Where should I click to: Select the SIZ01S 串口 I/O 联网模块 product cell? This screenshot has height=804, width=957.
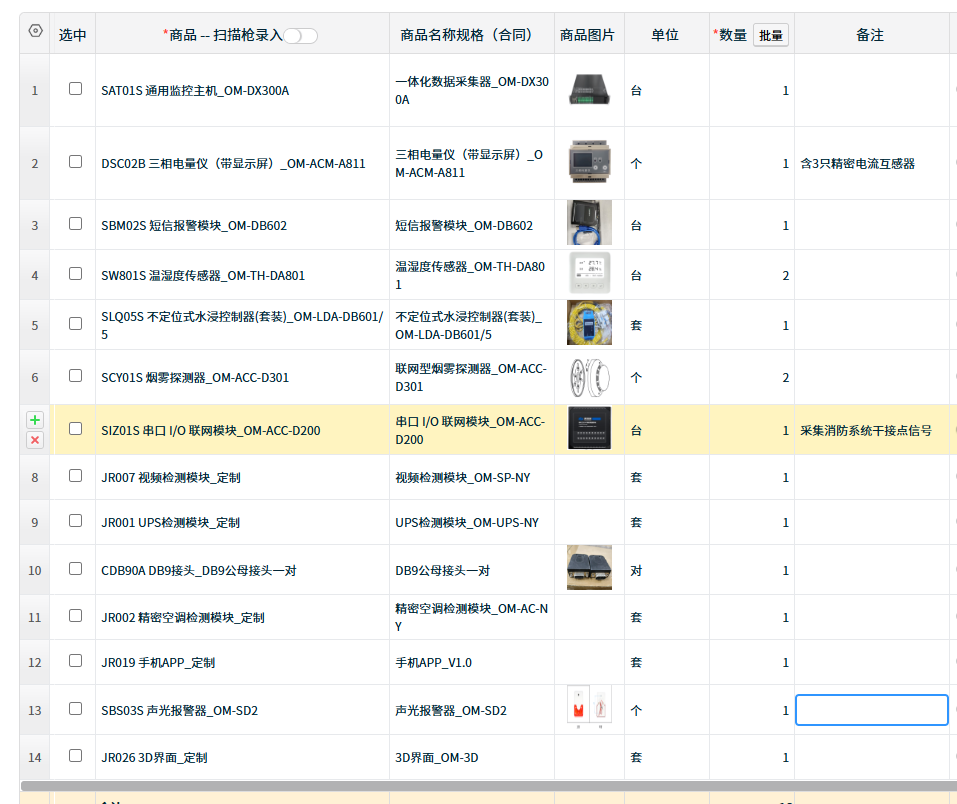(x=242, y=430)
